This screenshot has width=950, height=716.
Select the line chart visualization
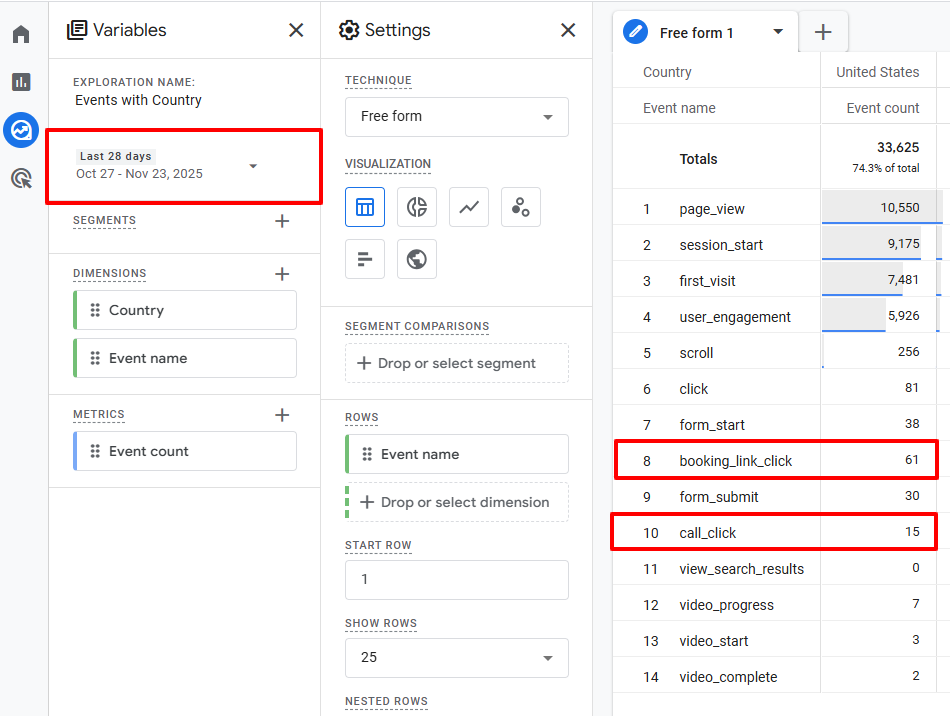[x=469, y=206]
